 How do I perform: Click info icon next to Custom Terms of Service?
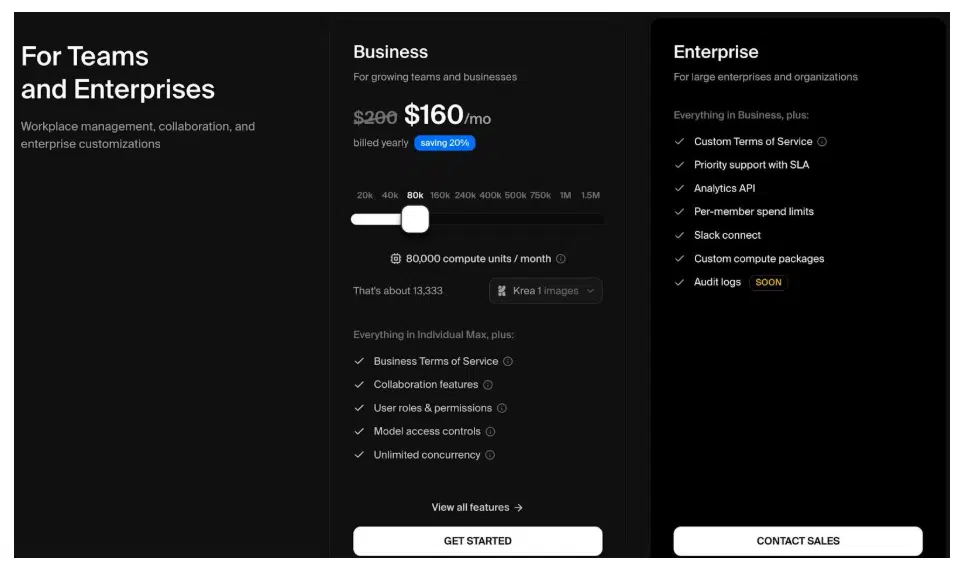coord(822,142)
